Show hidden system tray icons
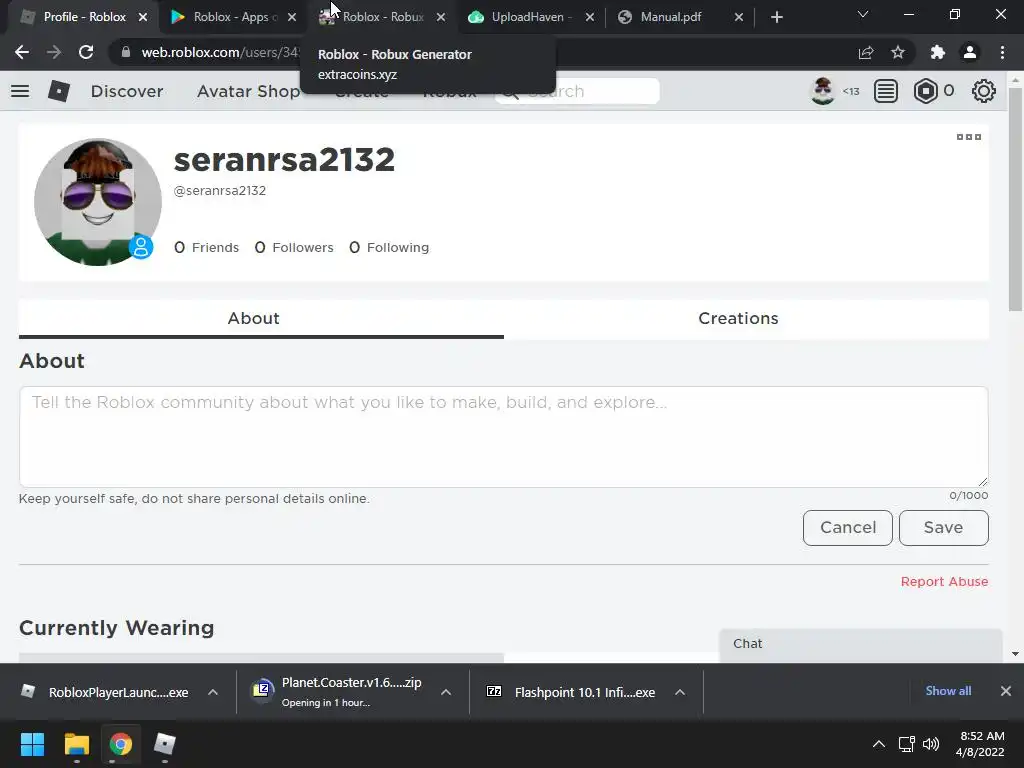The height and width of the screenshot is (768, 1024). pyautogui.click(x=879, y=744)
